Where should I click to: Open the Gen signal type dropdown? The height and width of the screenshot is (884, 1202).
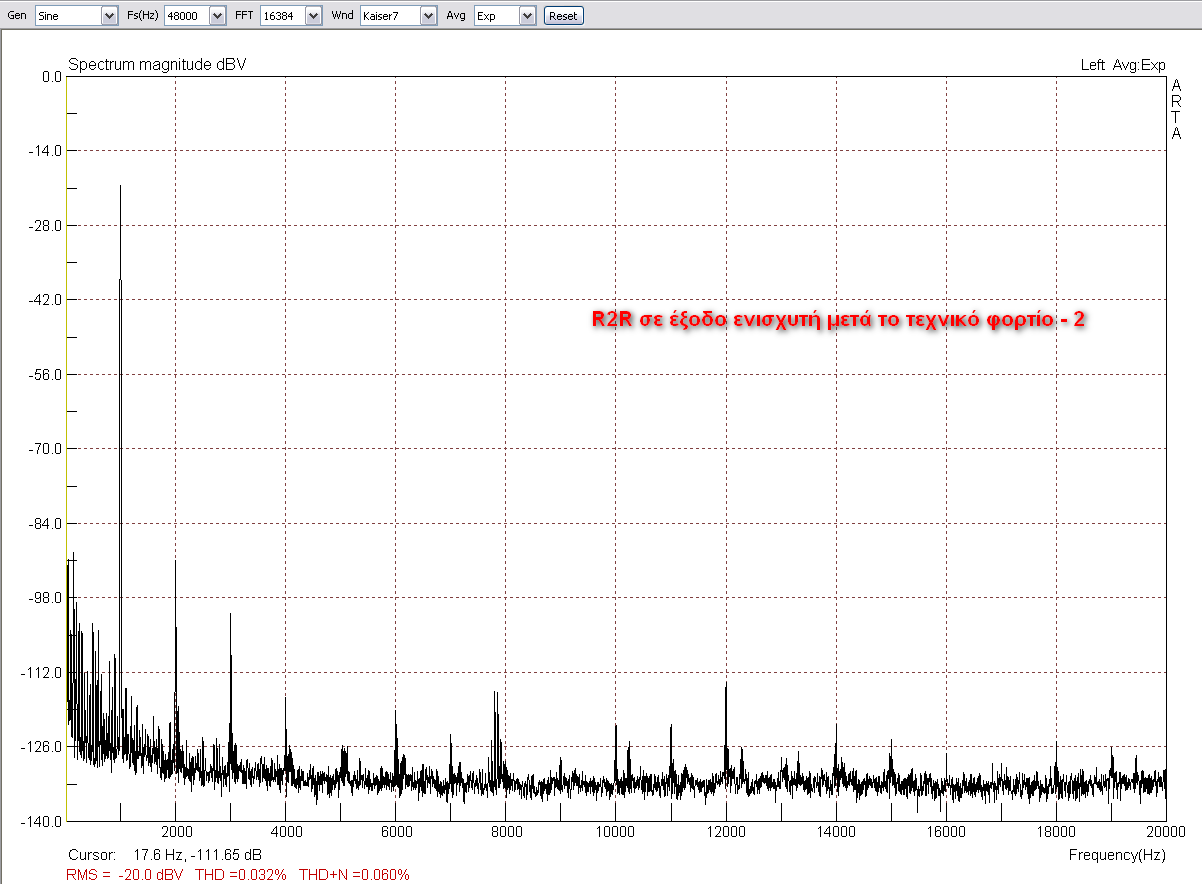tap(109, 15)
